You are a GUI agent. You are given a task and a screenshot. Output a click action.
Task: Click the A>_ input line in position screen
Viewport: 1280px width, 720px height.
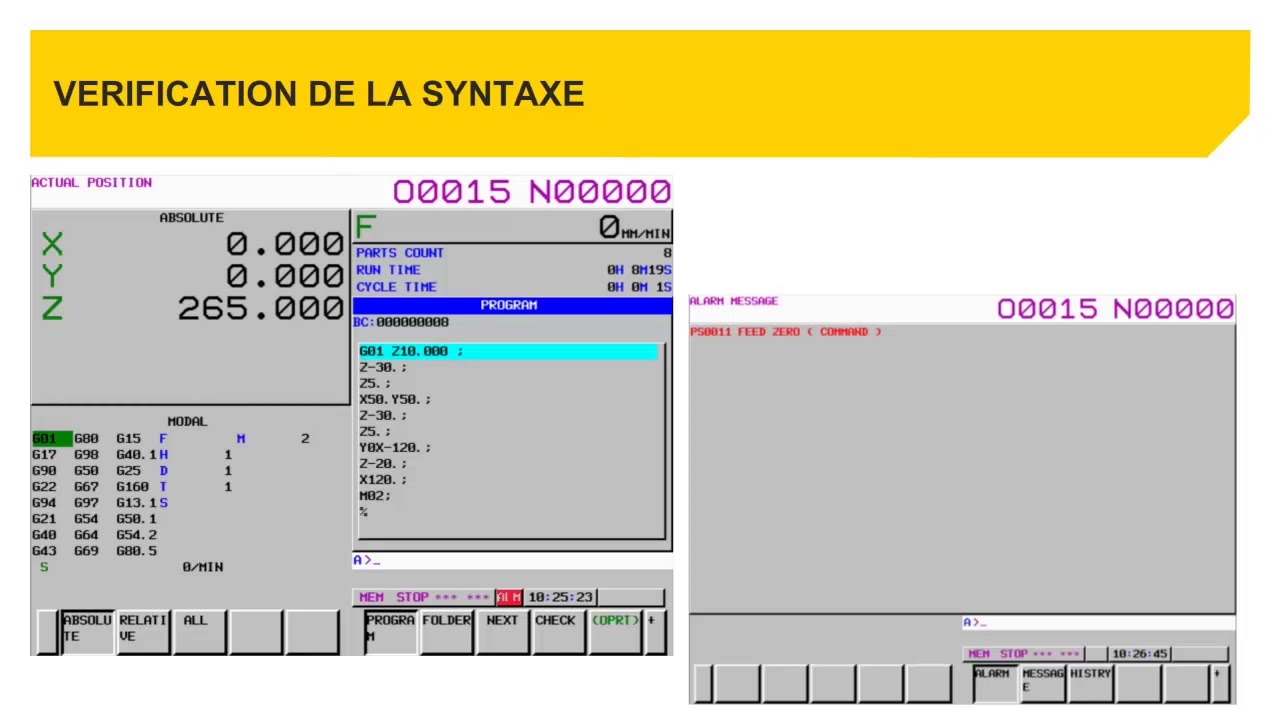[512, 561]
